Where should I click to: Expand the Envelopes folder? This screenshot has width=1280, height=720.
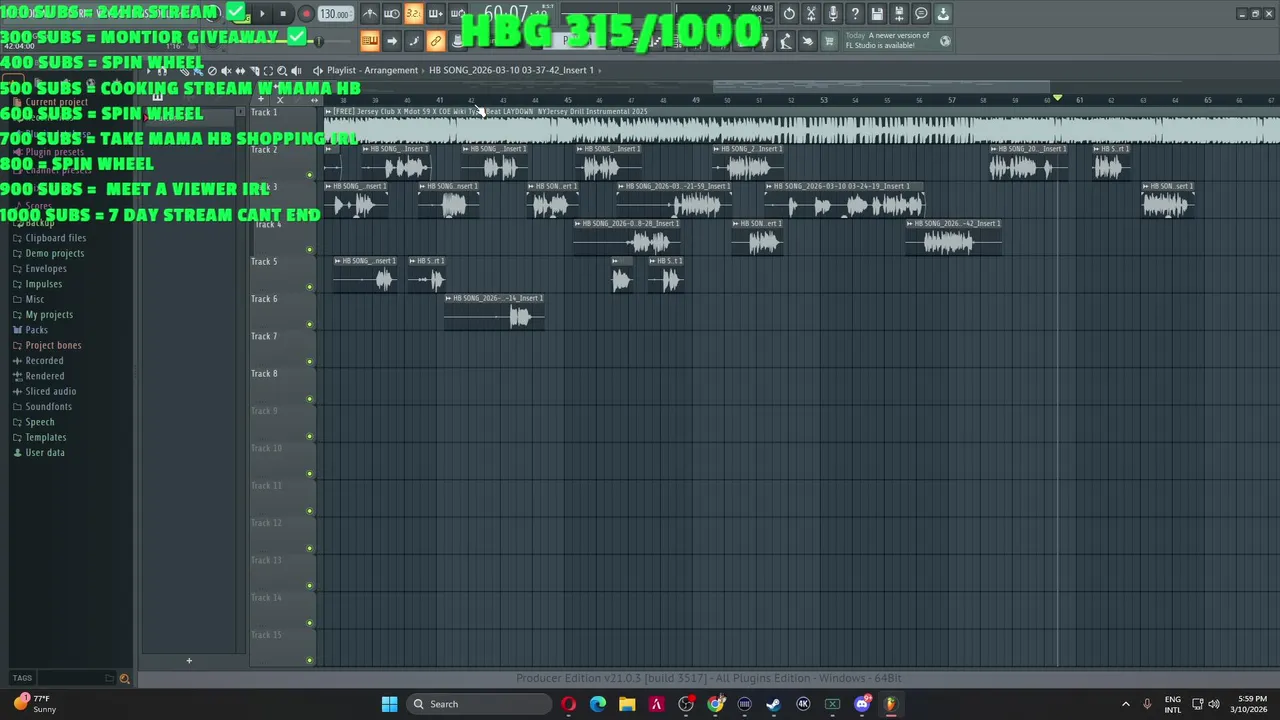pos(46,269)
